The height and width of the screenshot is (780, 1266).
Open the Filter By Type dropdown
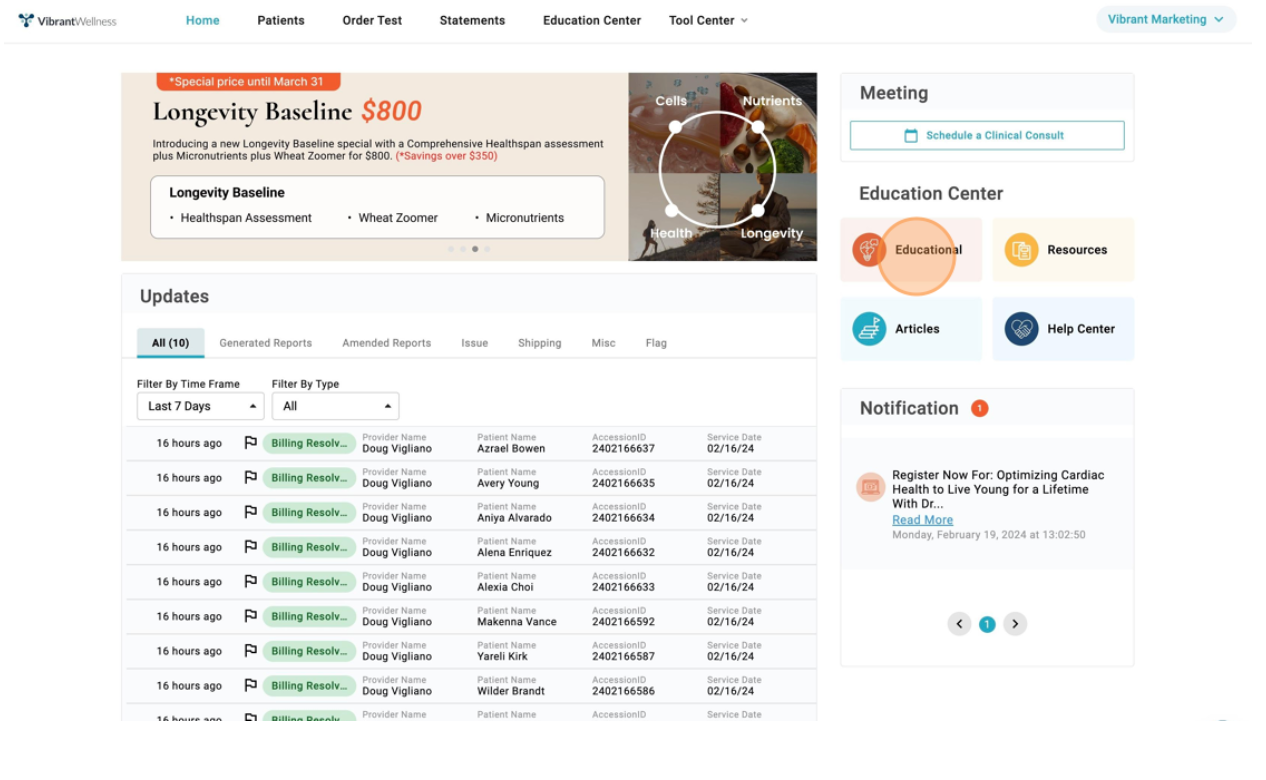coord(335,406)
